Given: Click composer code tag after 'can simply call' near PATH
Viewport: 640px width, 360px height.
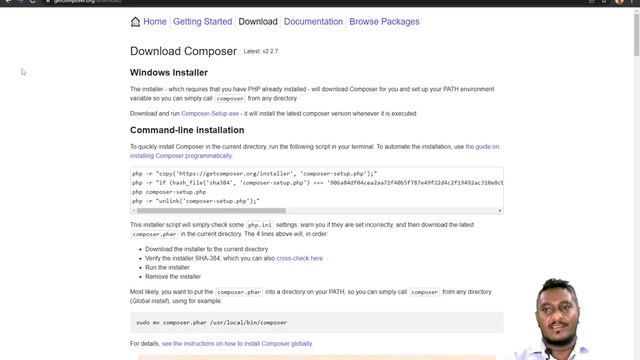Looking at the screenshot, I should pyautogui.click(x=424, y=292).
